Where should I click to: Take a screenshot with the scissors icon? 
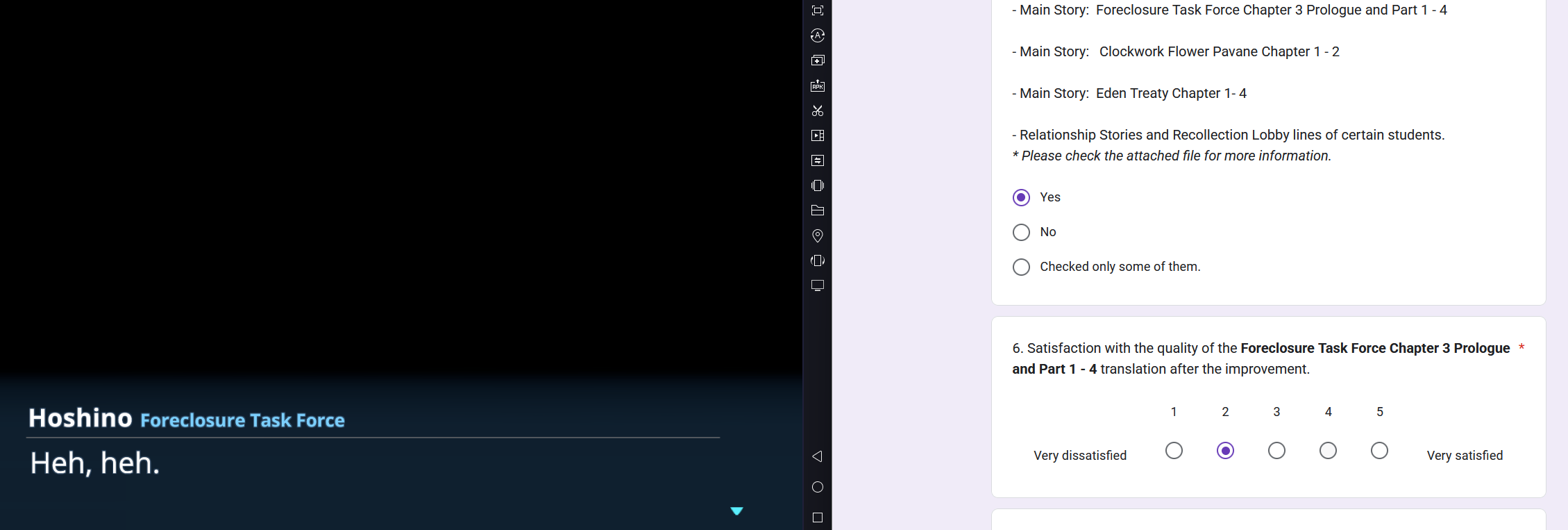[818, 110]
